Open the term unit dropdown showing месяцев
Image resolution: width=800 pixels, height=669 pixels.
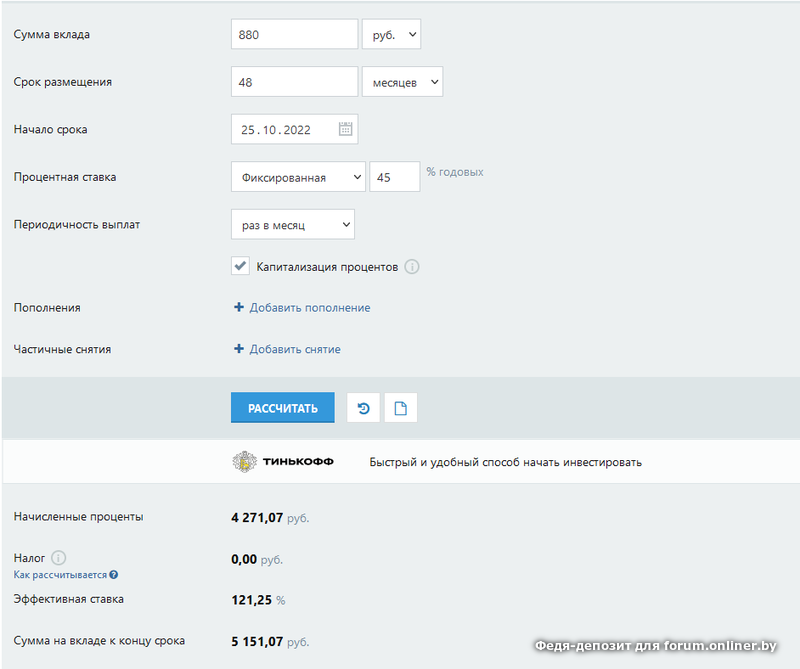[x=403, y=82]
